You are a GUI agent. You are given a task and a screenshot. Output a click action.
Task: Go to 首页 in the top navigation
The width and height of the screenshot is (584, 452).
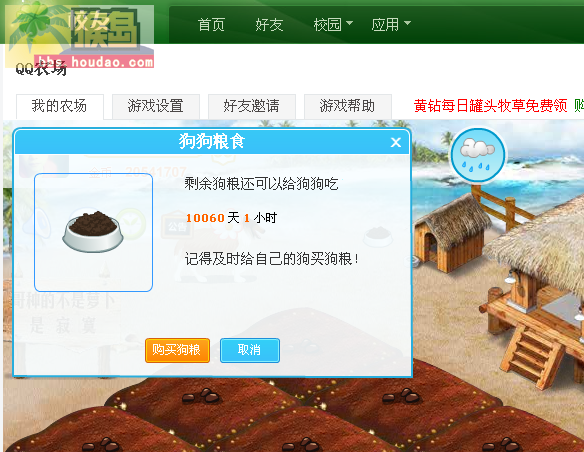click(x=211, y=25)
